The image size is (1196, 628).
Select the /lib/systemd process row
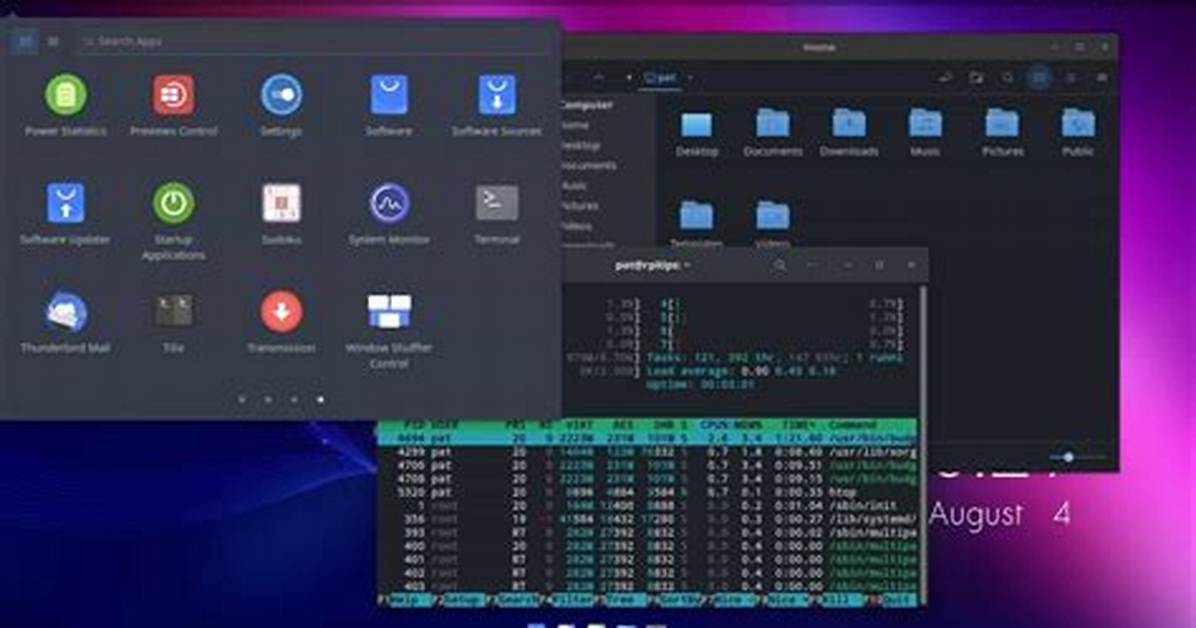tap(648, 519)
